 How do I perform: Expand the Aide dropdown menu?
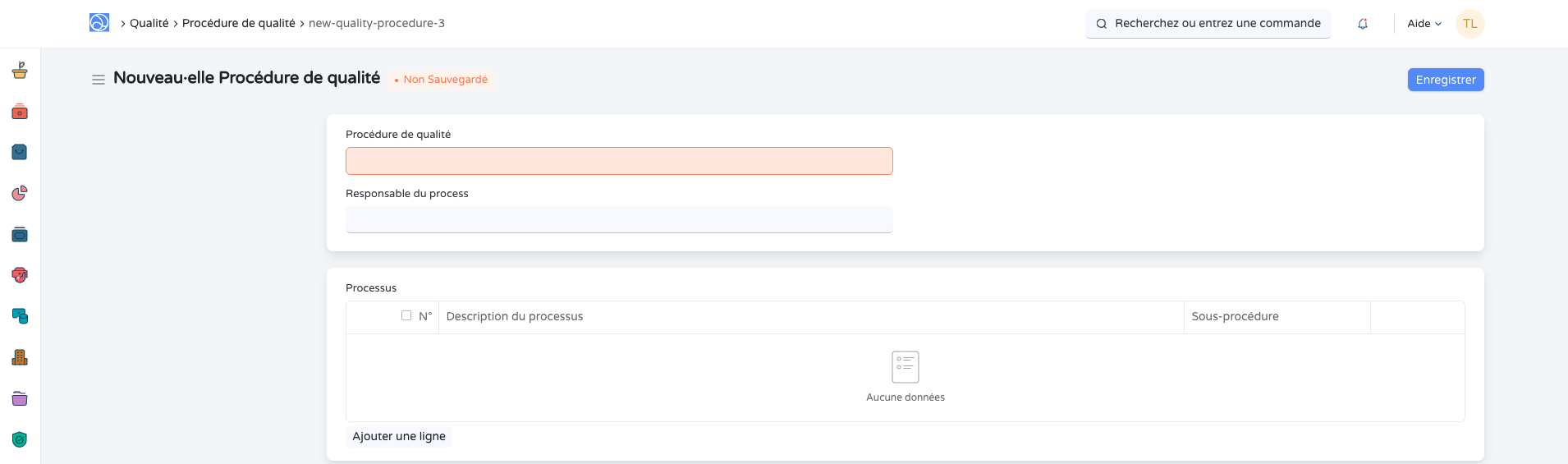pos(1424,24)
